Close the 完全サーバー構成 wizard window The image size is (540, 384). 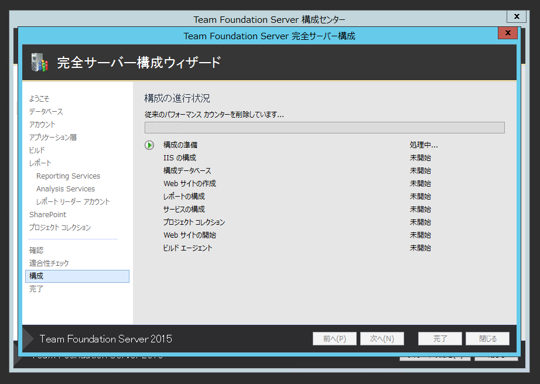click(x=508, y=33)
